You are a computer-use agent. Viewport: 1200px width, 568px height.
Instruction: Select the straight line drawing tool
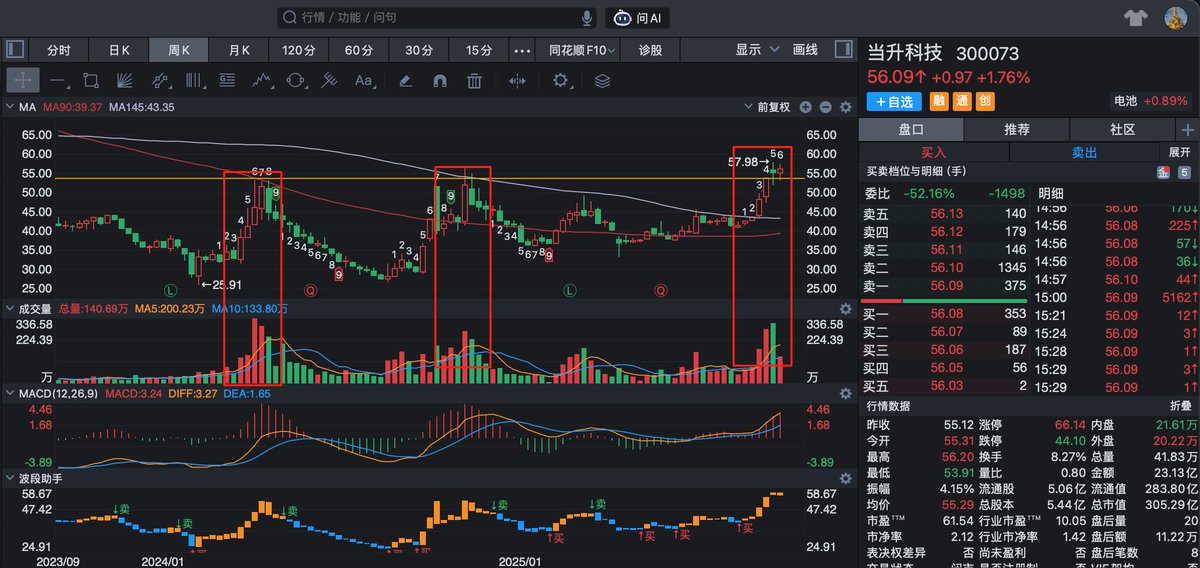click(x=57, y=80)
